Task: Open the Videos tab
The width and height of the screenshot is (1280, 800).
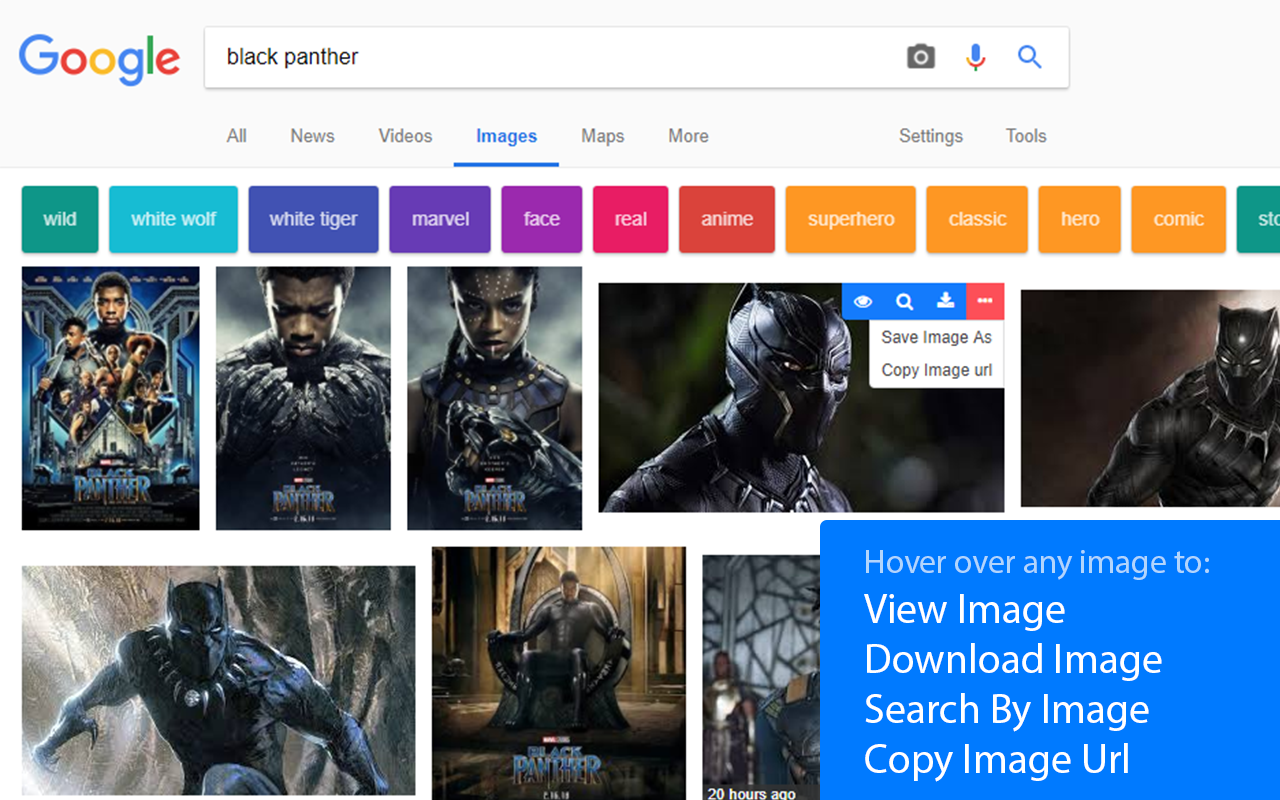Action: pos(405,136)
